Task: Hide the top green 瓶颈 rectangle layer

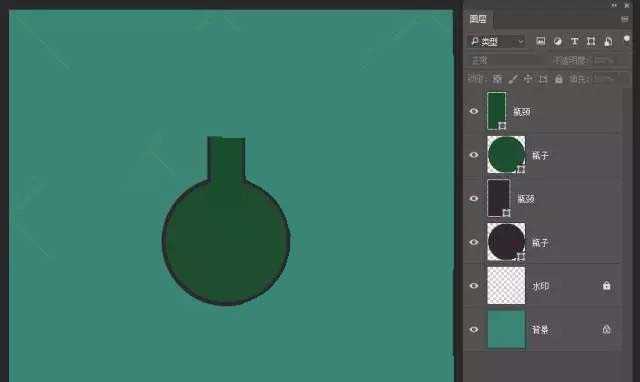Action: (x=473, y=111)
